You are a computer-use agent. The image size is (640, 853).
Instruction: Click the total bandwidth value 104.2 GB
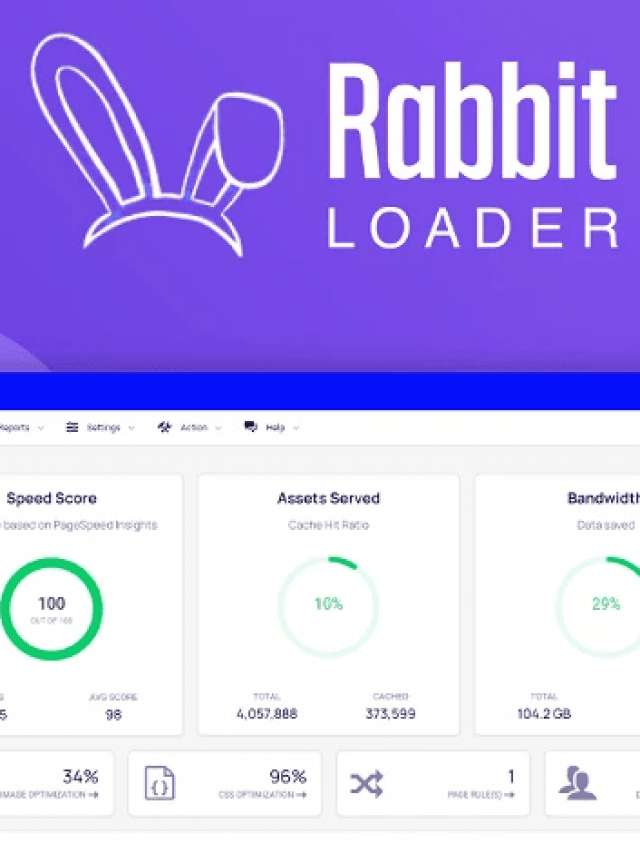coord(544,714)
